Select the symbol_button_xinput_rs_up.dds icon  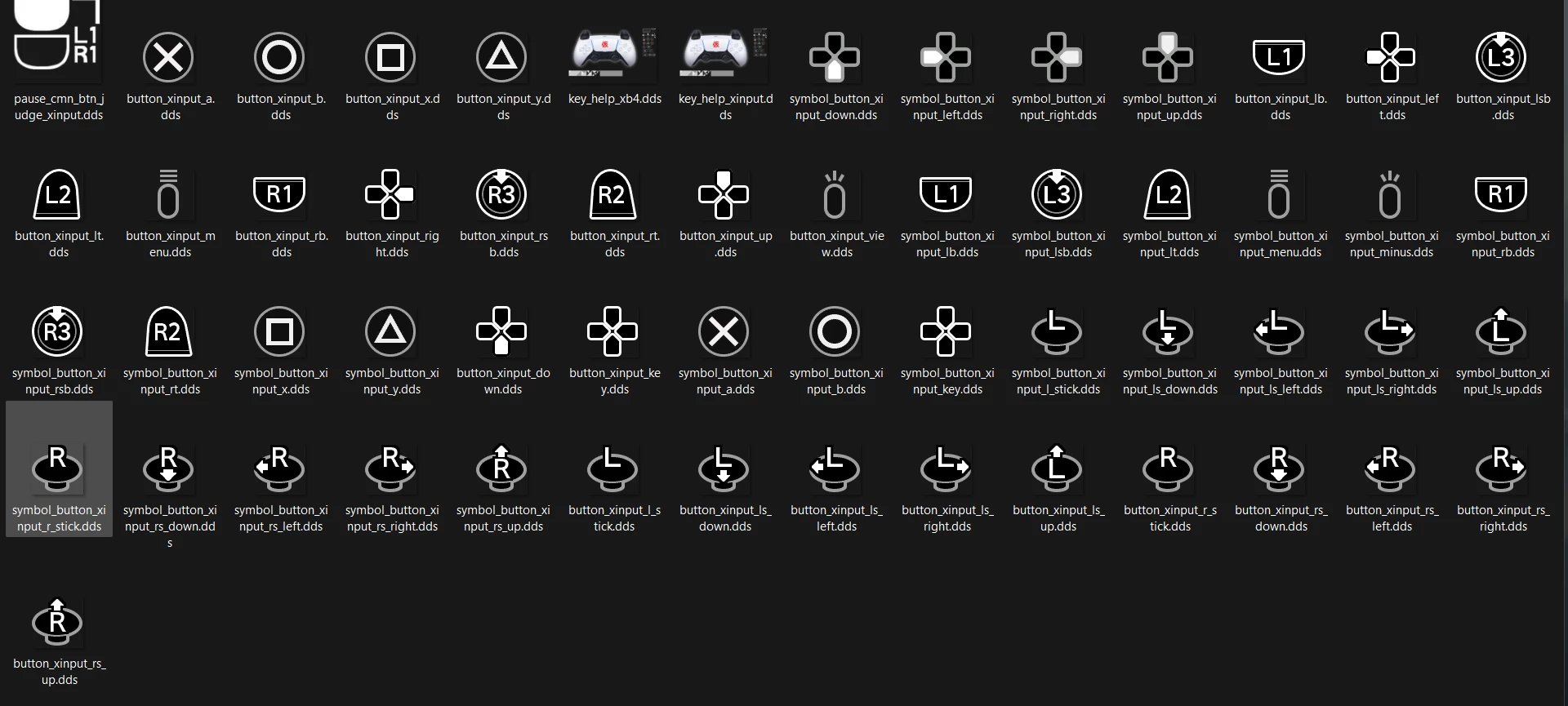[x=501, y=468]
